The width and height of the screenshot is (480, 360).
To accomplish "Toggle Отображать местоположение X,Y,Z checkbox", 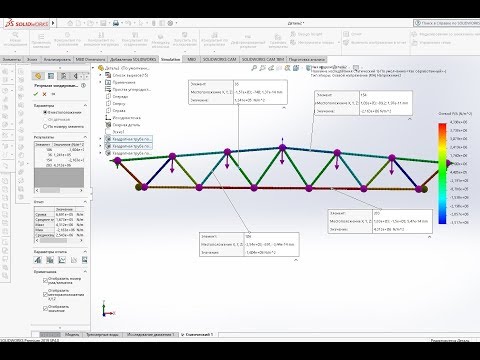I will (45, 294).
